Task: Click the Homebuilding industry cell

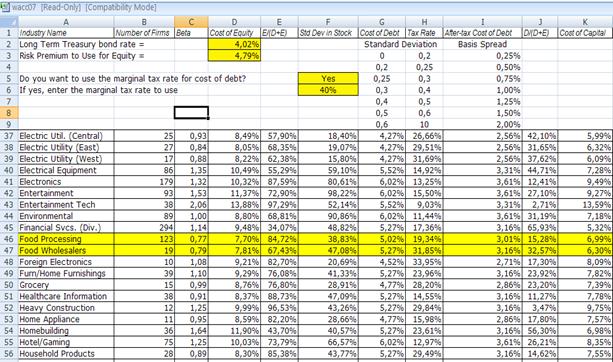Action: (x=66, y=331)
